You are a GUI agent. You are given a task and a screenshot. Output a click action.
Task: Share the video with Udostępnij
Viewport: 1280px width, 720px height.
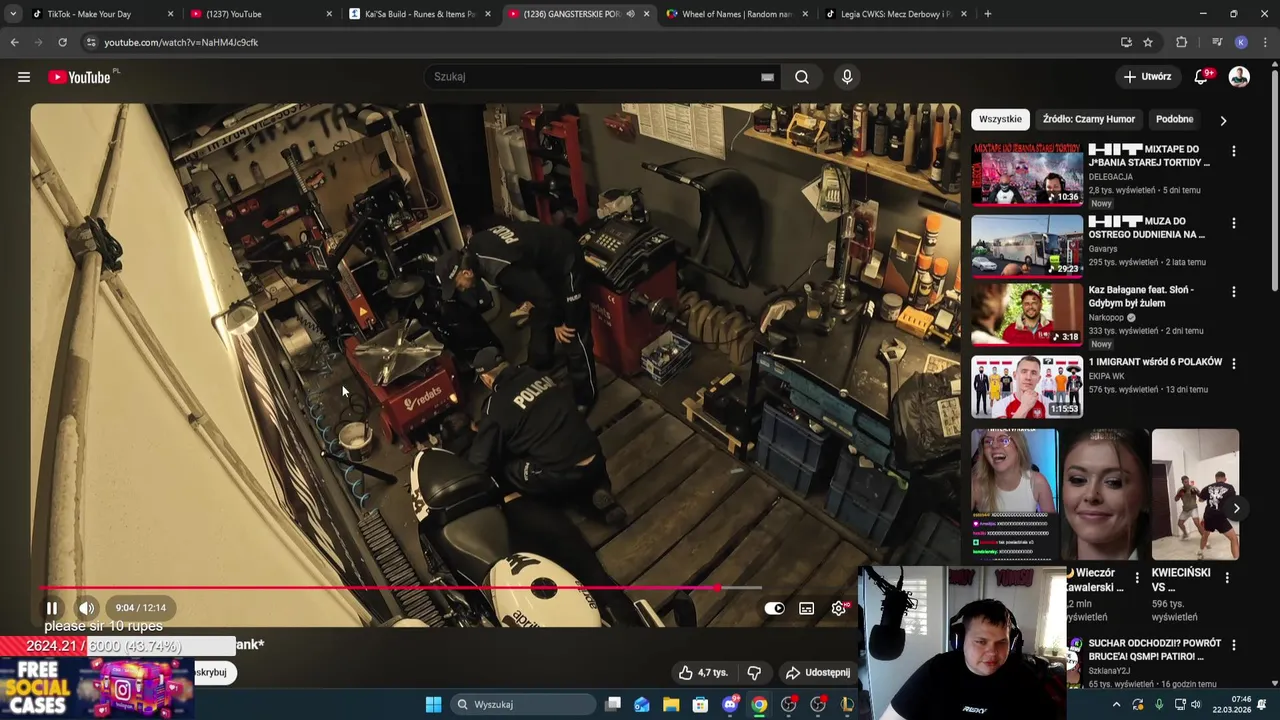pyautogui.click(x=818, y=673)
